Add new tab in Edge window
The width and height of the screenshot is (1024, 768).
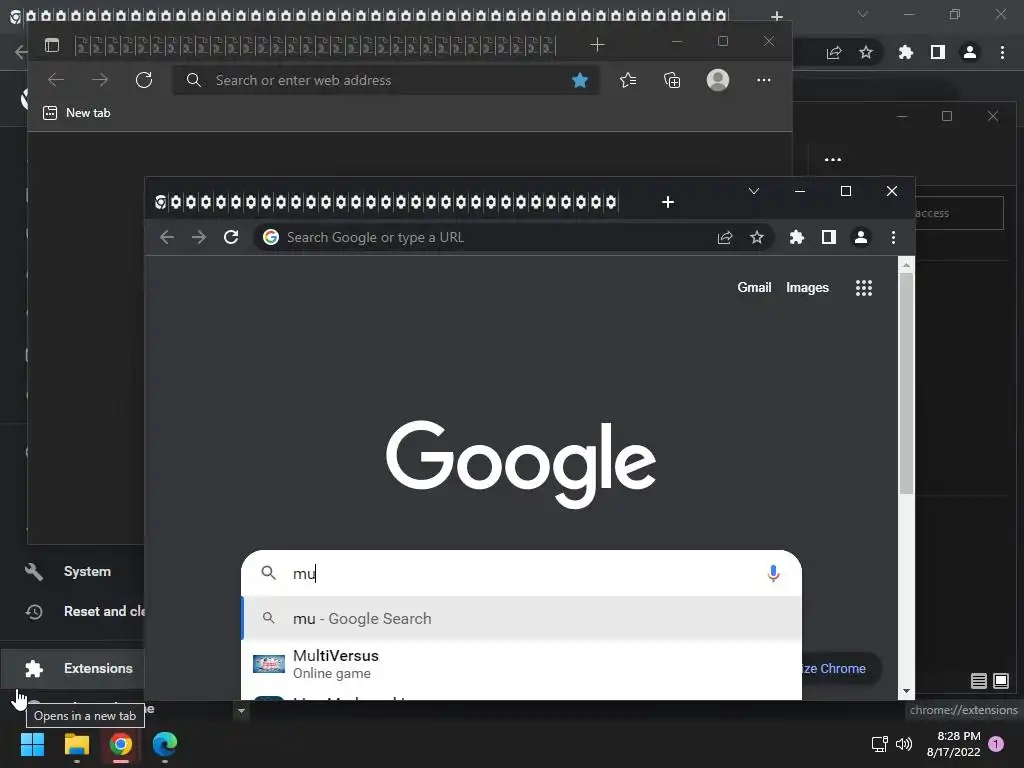(597, 44)
